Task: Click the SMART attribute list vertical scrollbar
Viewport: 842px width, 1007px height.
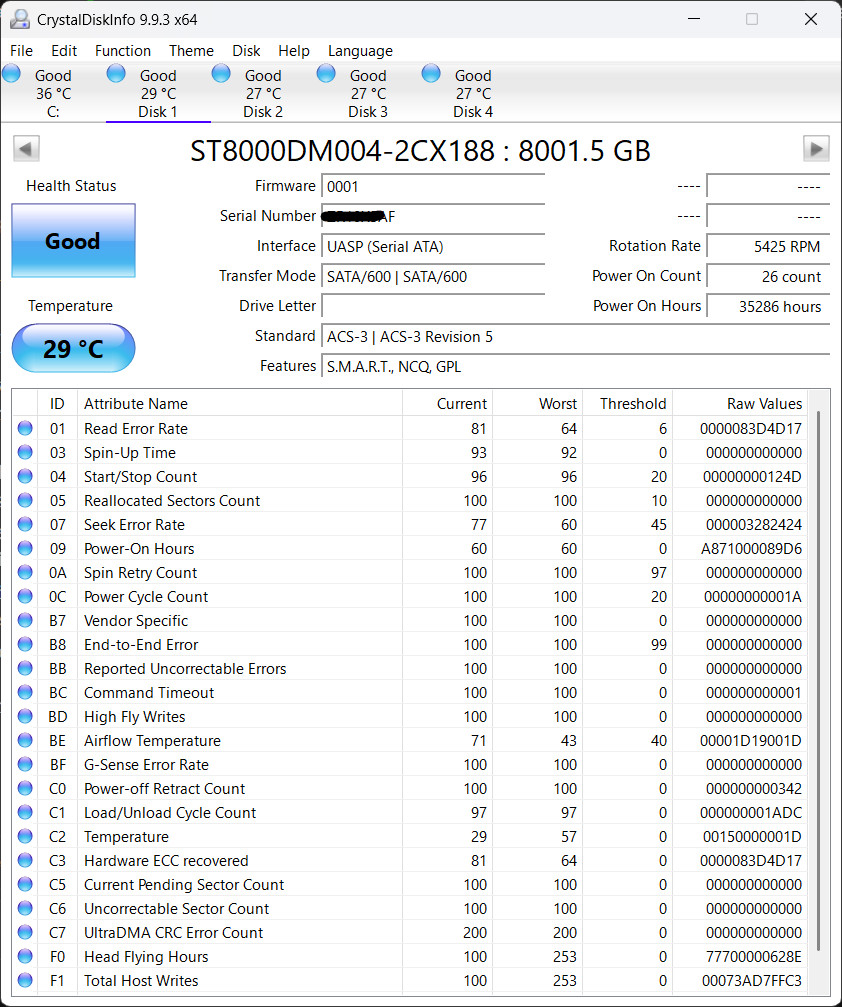Action: pos(818,682)
